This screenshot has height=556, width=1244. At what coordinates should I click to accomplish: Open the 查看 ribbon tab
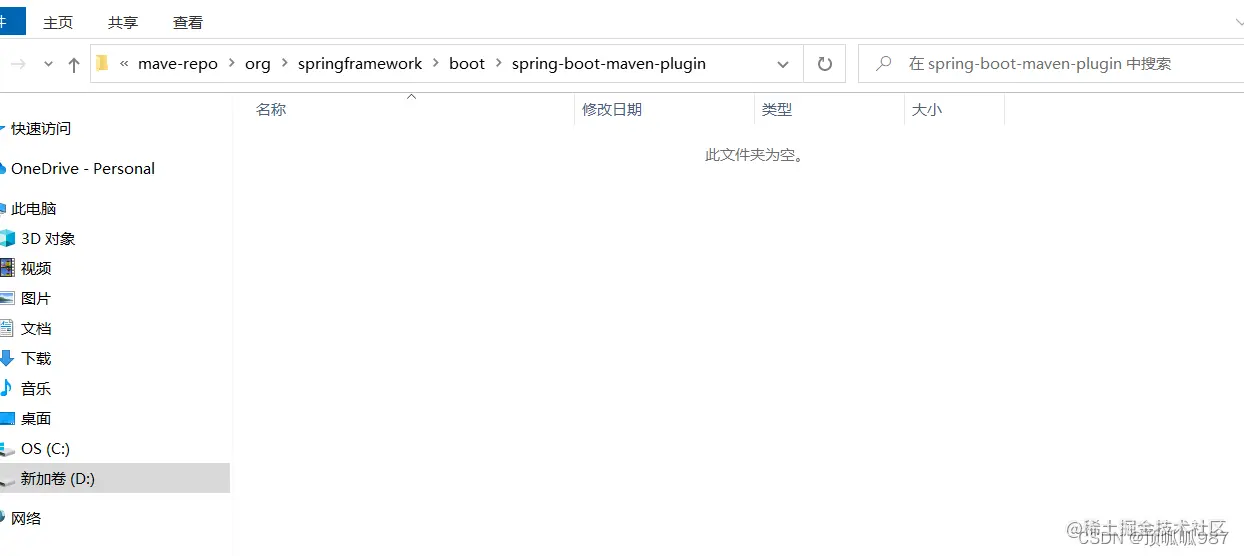point(188,22)
